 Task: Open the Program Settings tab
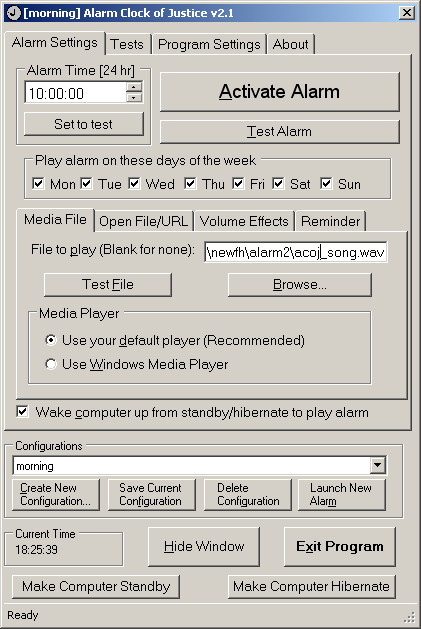coord(209,44)
